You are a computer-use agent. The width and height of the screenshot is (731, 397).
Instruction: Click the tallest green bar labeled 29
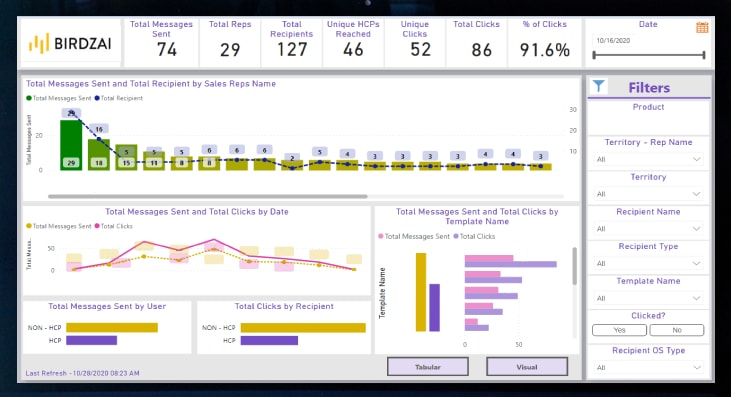point(71,145)
